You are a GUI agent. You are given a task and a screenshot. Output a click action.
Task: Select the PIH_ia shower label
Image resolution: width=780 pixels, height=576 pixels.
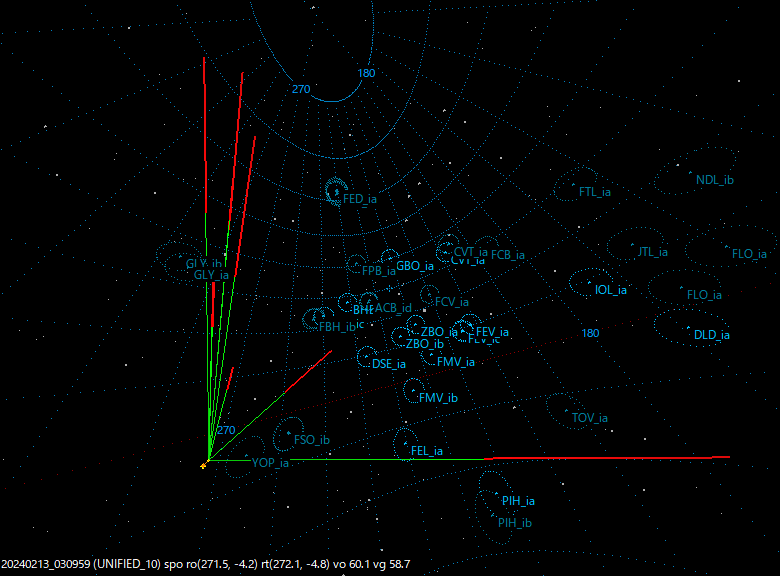[x=518, y=501]
